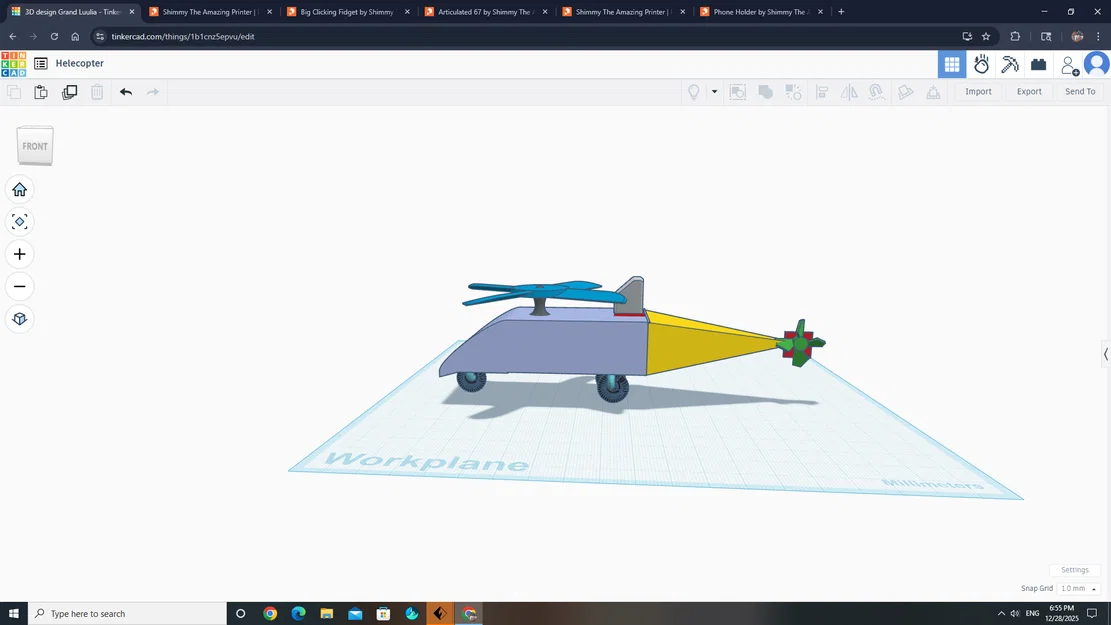
Task: Open Mail app from taskbar
Action: coord(355,614)
